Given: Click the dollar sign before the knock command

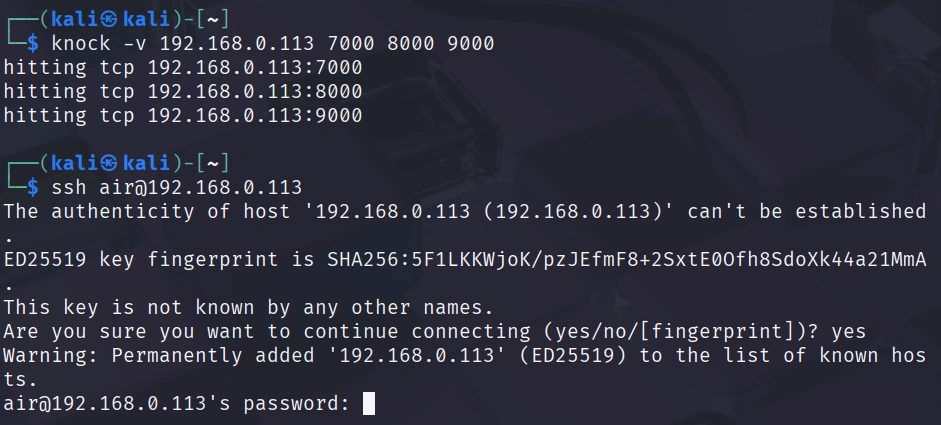Looking at the screenshot, I should (x=33, y=45).
